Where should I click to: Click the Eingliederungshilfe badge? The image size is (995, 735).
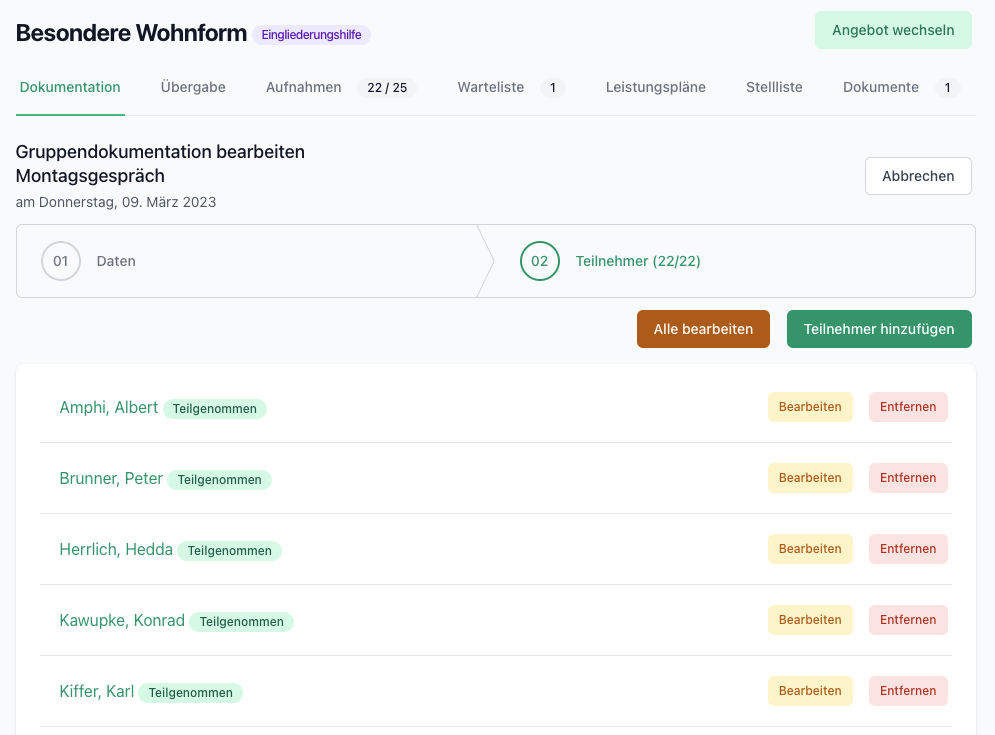312,35
